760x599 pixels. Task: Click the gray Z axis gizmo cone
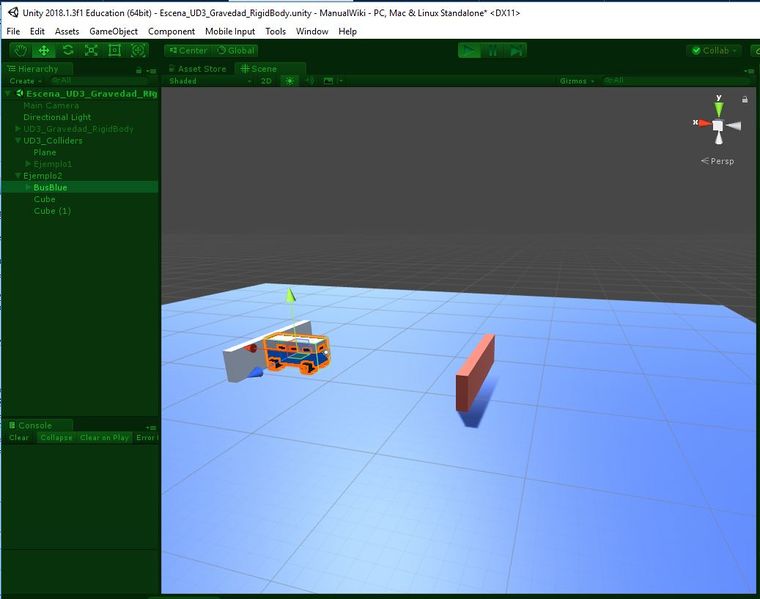tap(734, 126)
